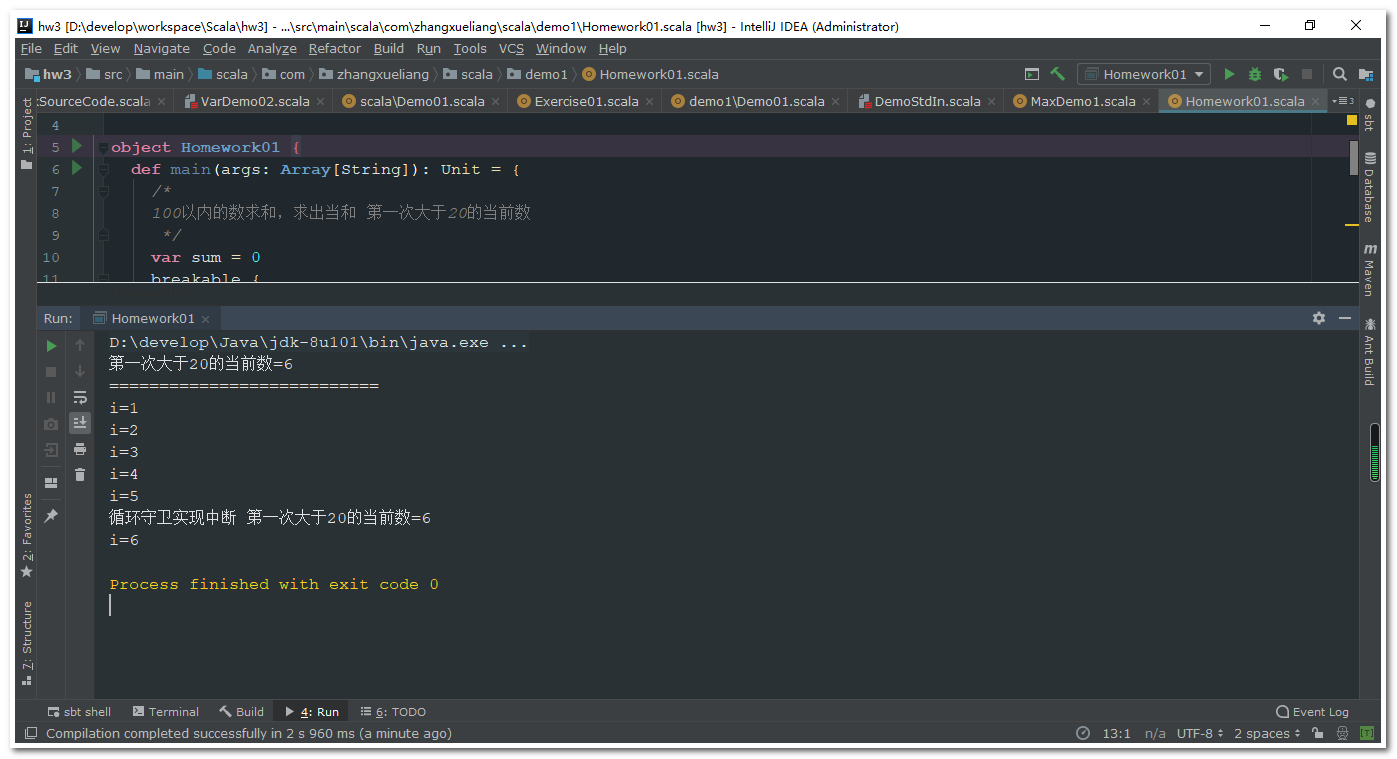Open the 2 spaces indent selector
Image resolution: width=1397 pixels, height=759 pixels.
pos(1267,734)
